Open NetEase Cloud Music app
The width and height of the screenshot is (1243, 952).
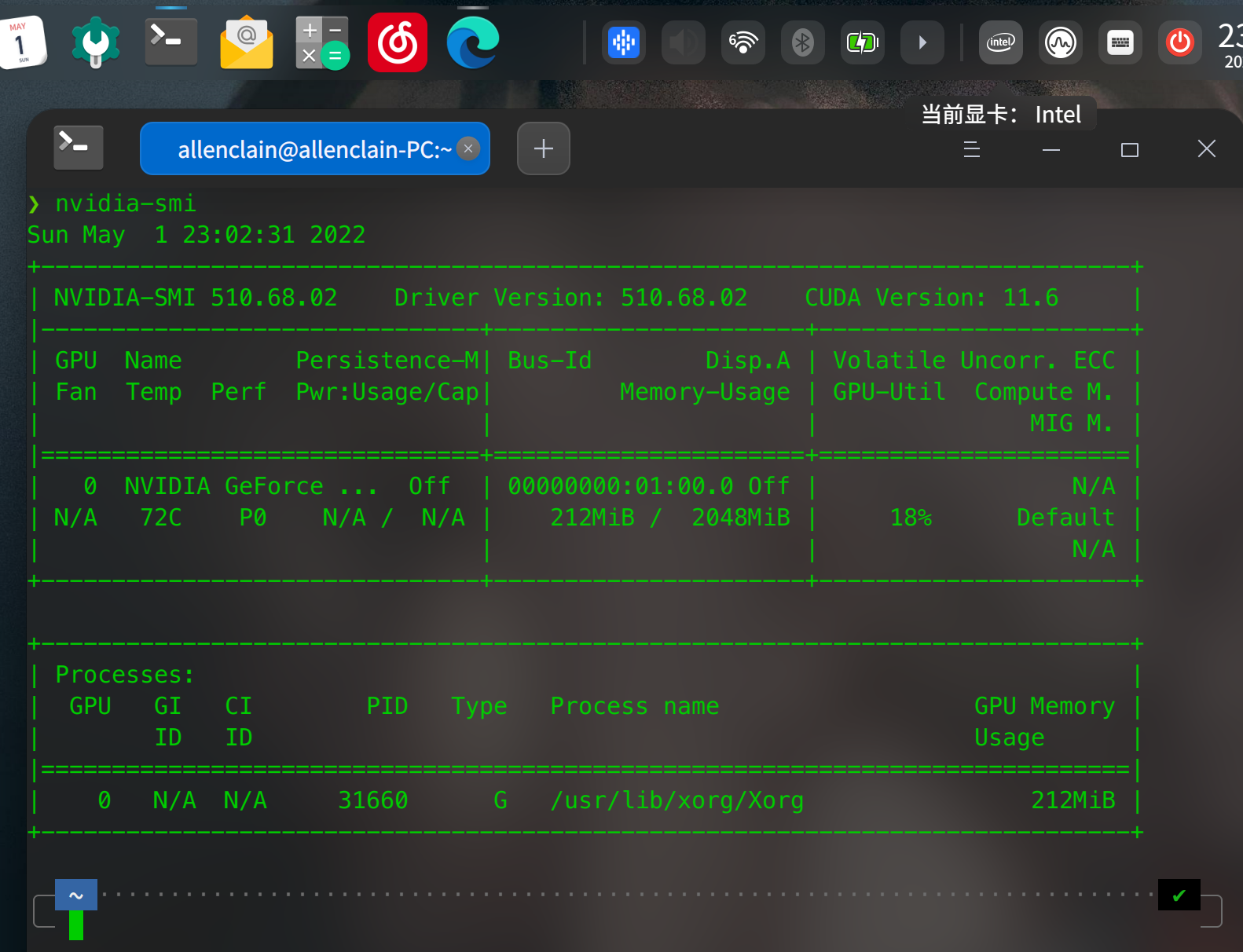(398, 42)
